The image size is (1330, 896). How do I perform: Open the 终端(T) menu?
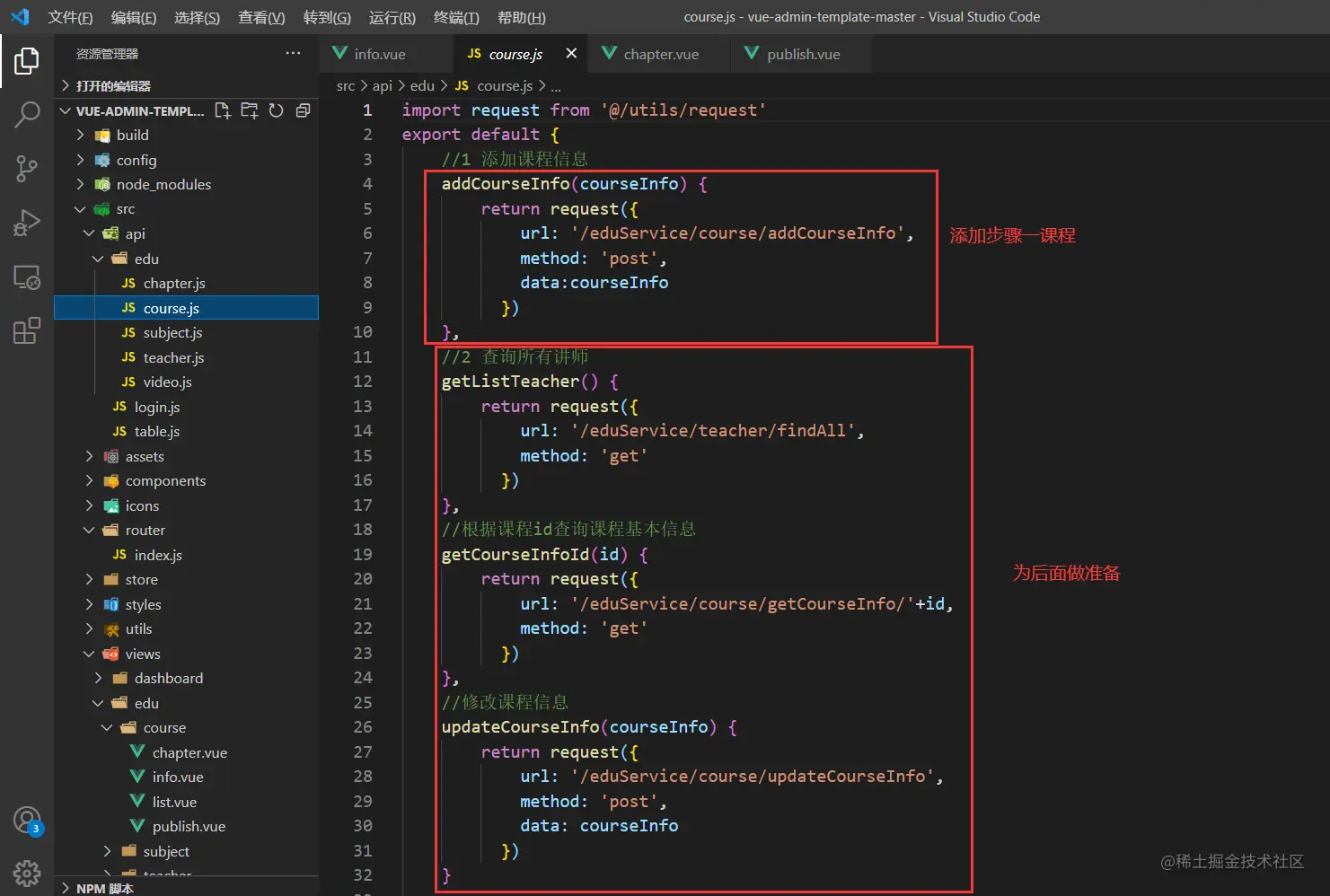tap(456, 17)
